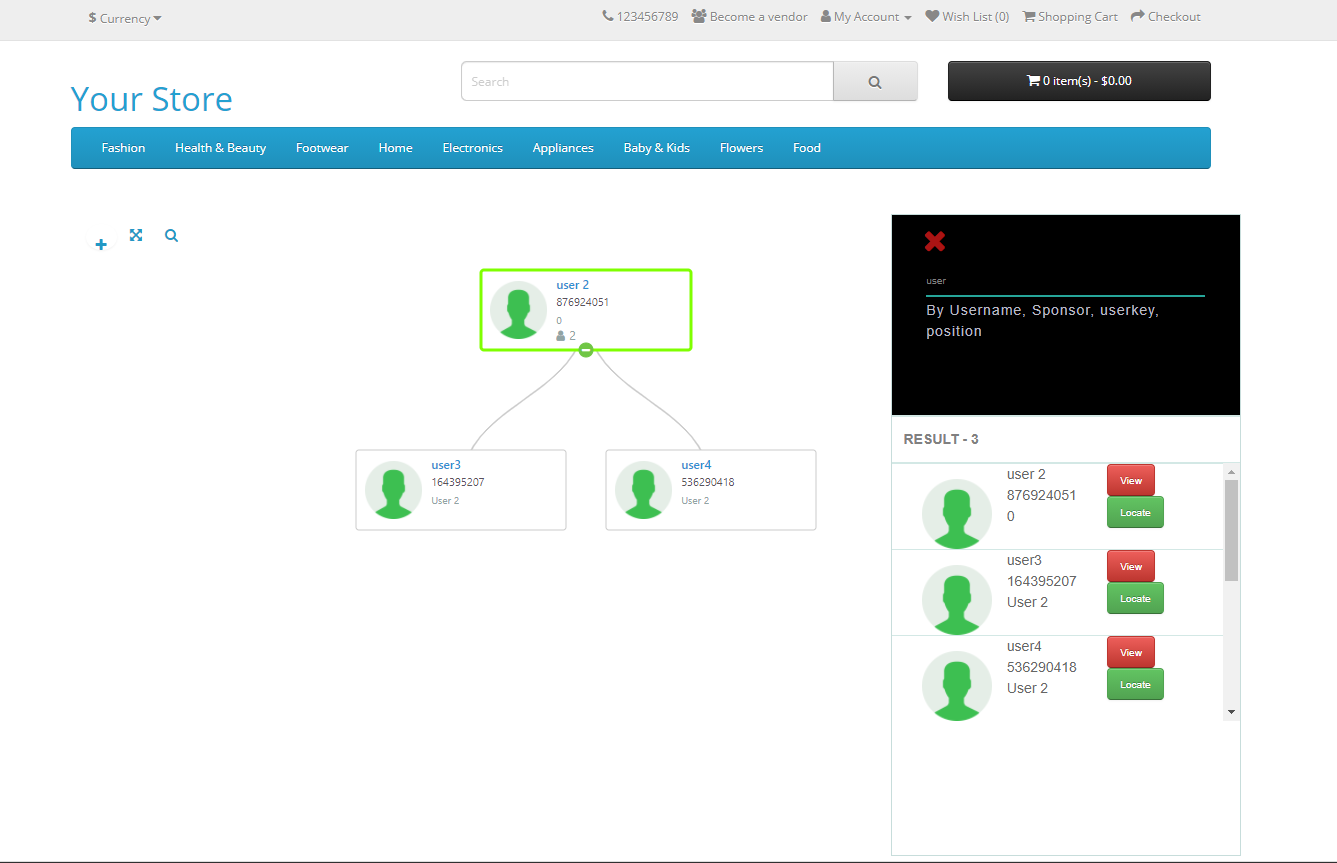Click Locate button for user4 result

point(1135,685)
